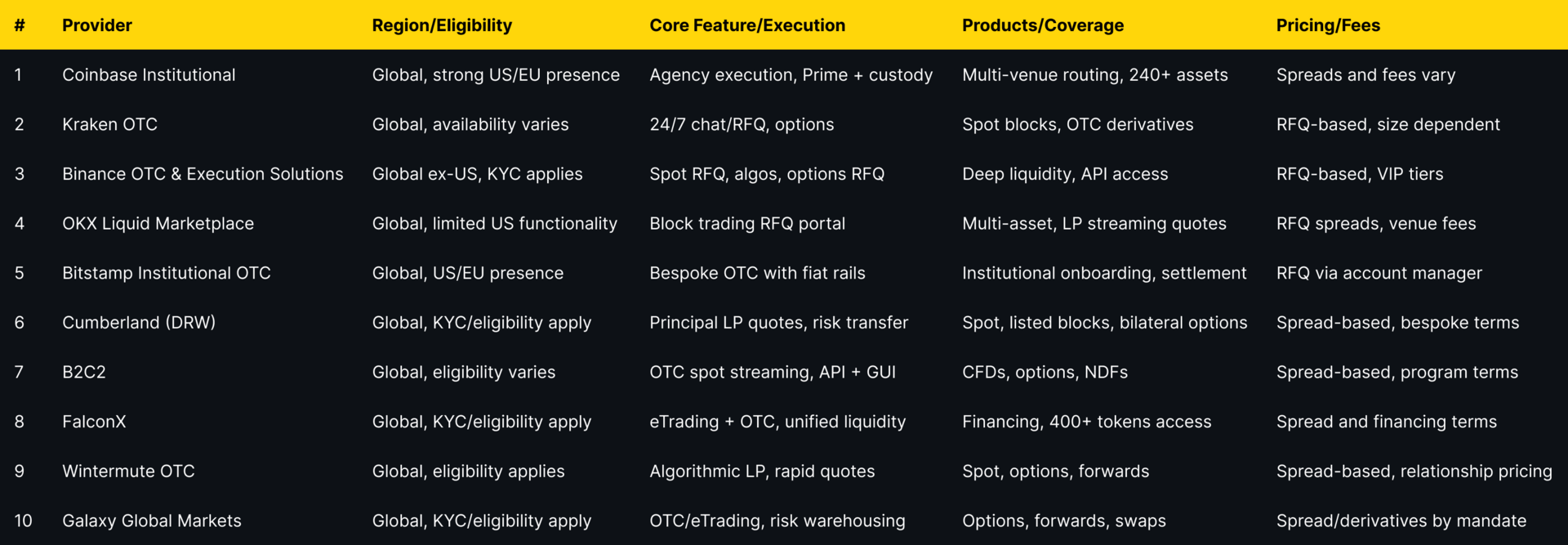Select "Global ex-US, KYC applies" cell

pyautogui.click(x=477, y=174)
